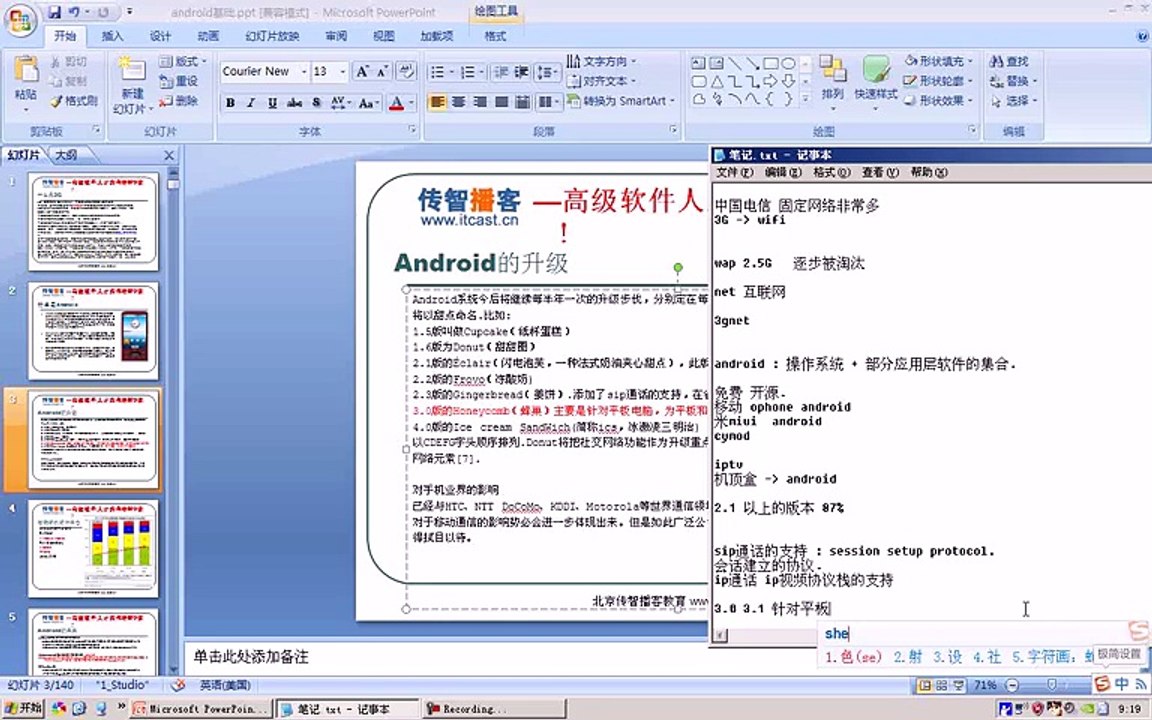
Task: Open Quick Styles (快速样式) gallery
Action: tap(876, 82)
